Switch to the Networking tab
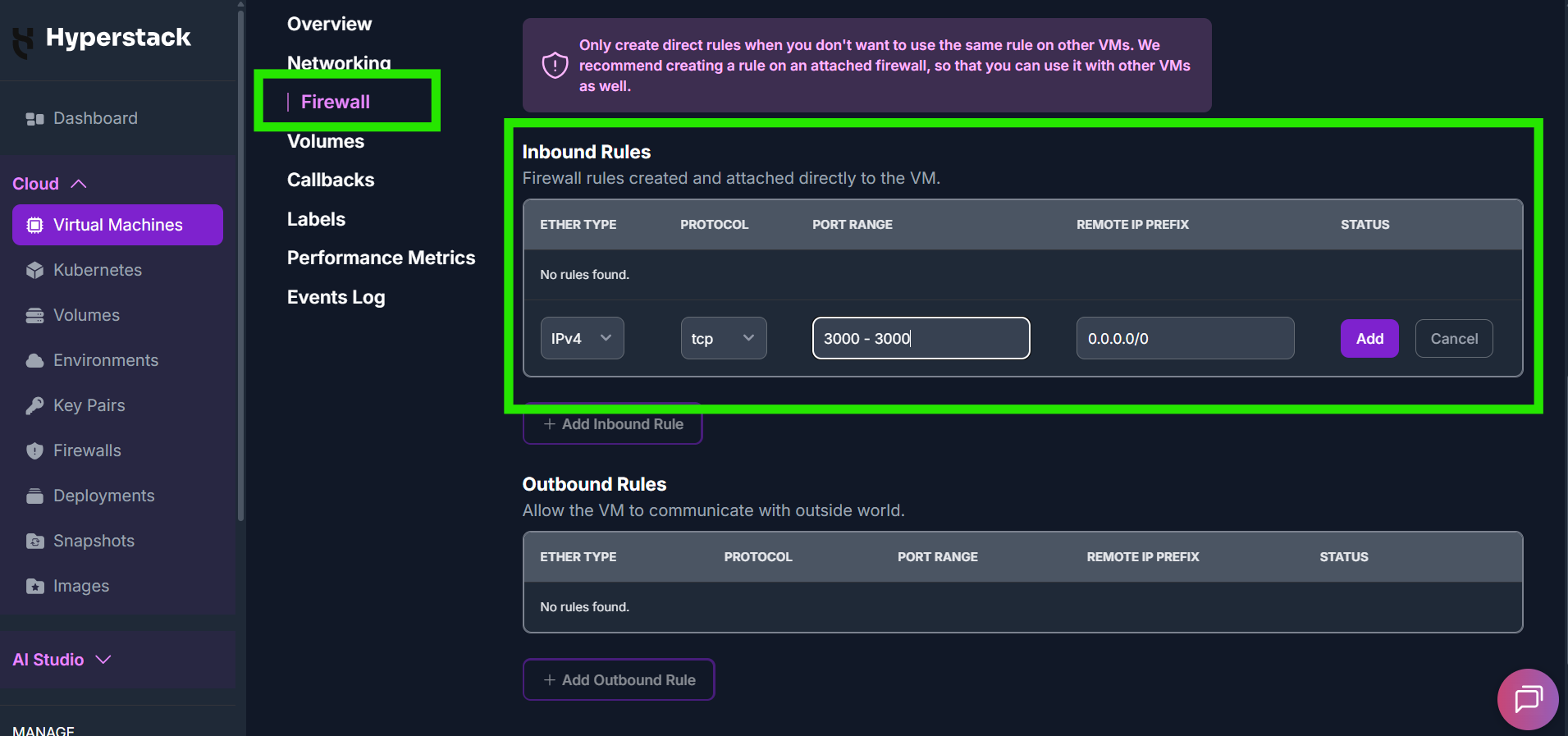The image size is (1568, 736). coord(339,62)
